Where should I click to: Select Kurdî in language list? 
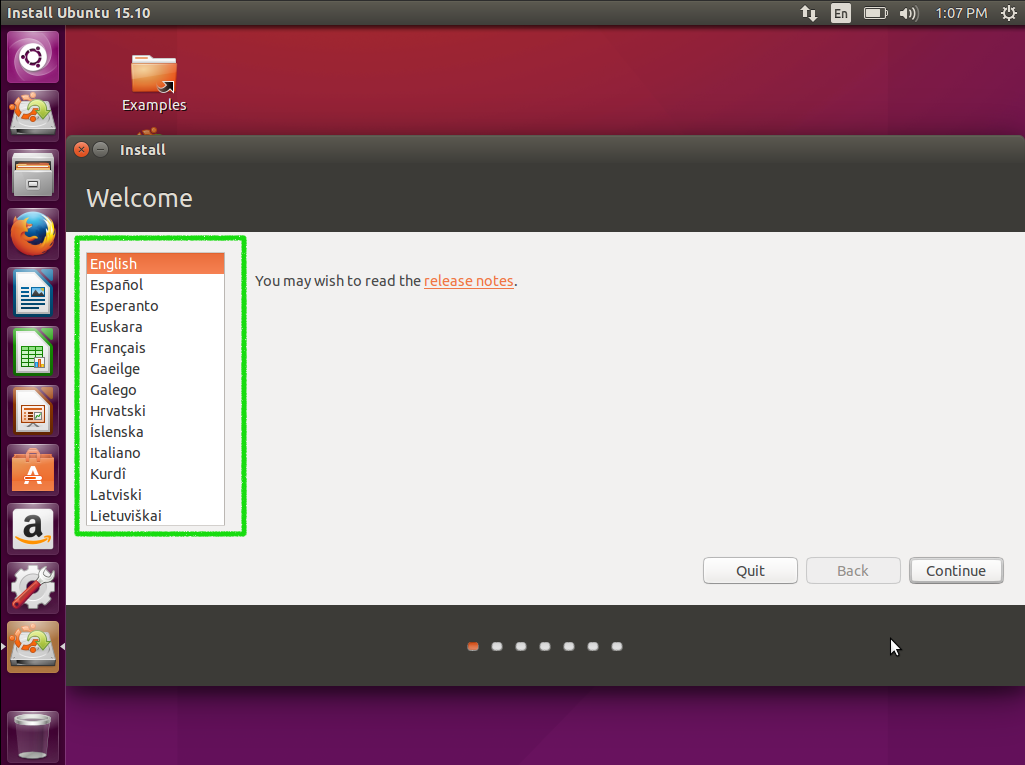click(x=156, y=474)
